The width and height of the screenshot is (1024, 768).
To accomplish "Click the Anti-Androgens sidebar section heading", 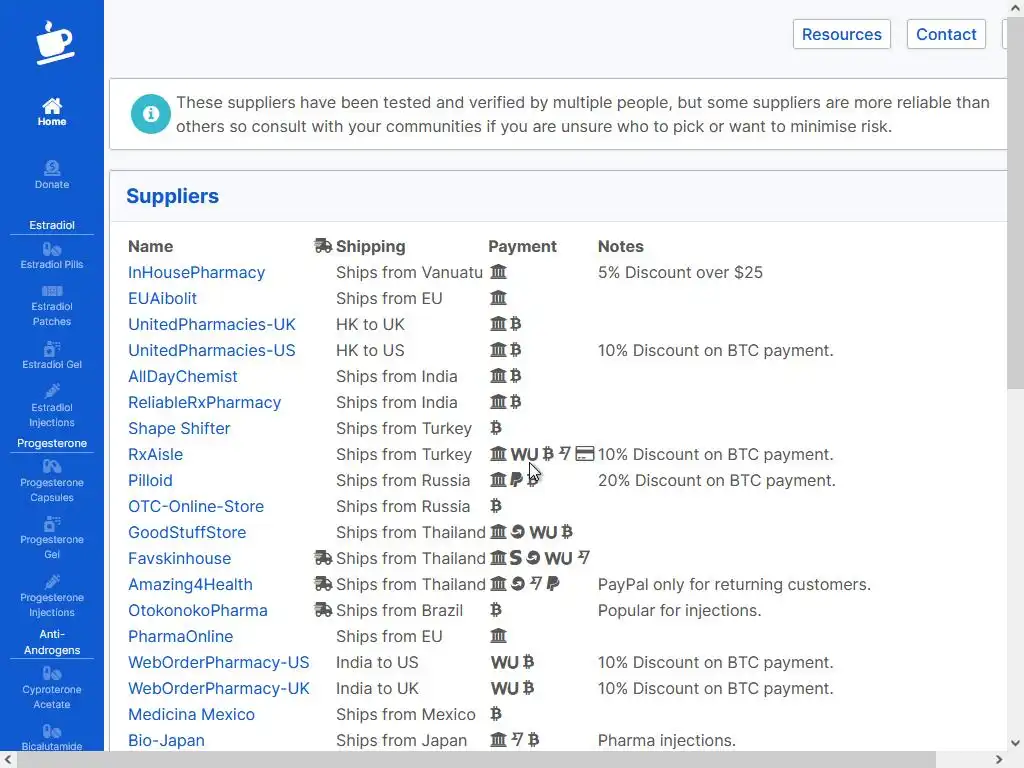I will point(52,642).
